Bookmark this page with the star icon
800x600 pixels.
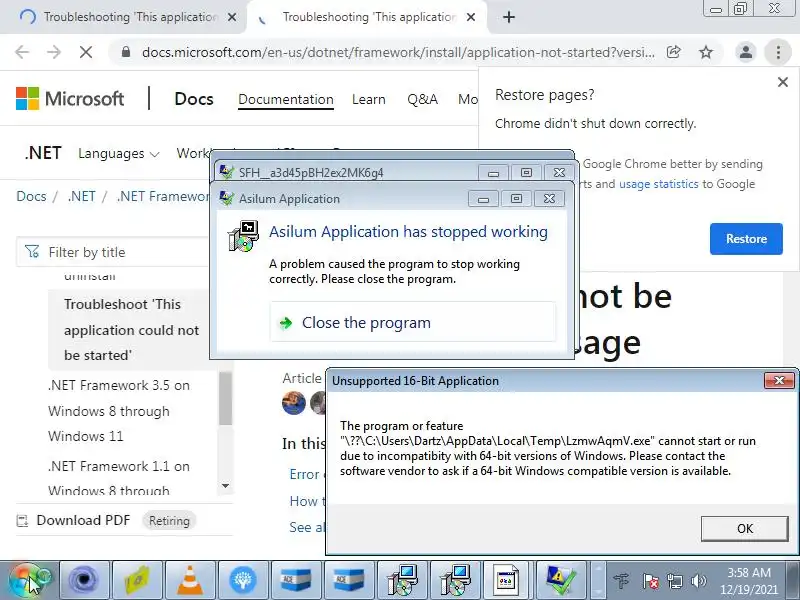point(706,52)
